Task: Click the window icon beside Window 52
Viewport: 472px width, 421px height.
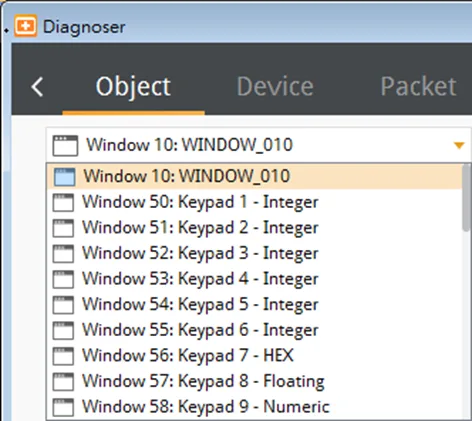Action: coord(63,254)
